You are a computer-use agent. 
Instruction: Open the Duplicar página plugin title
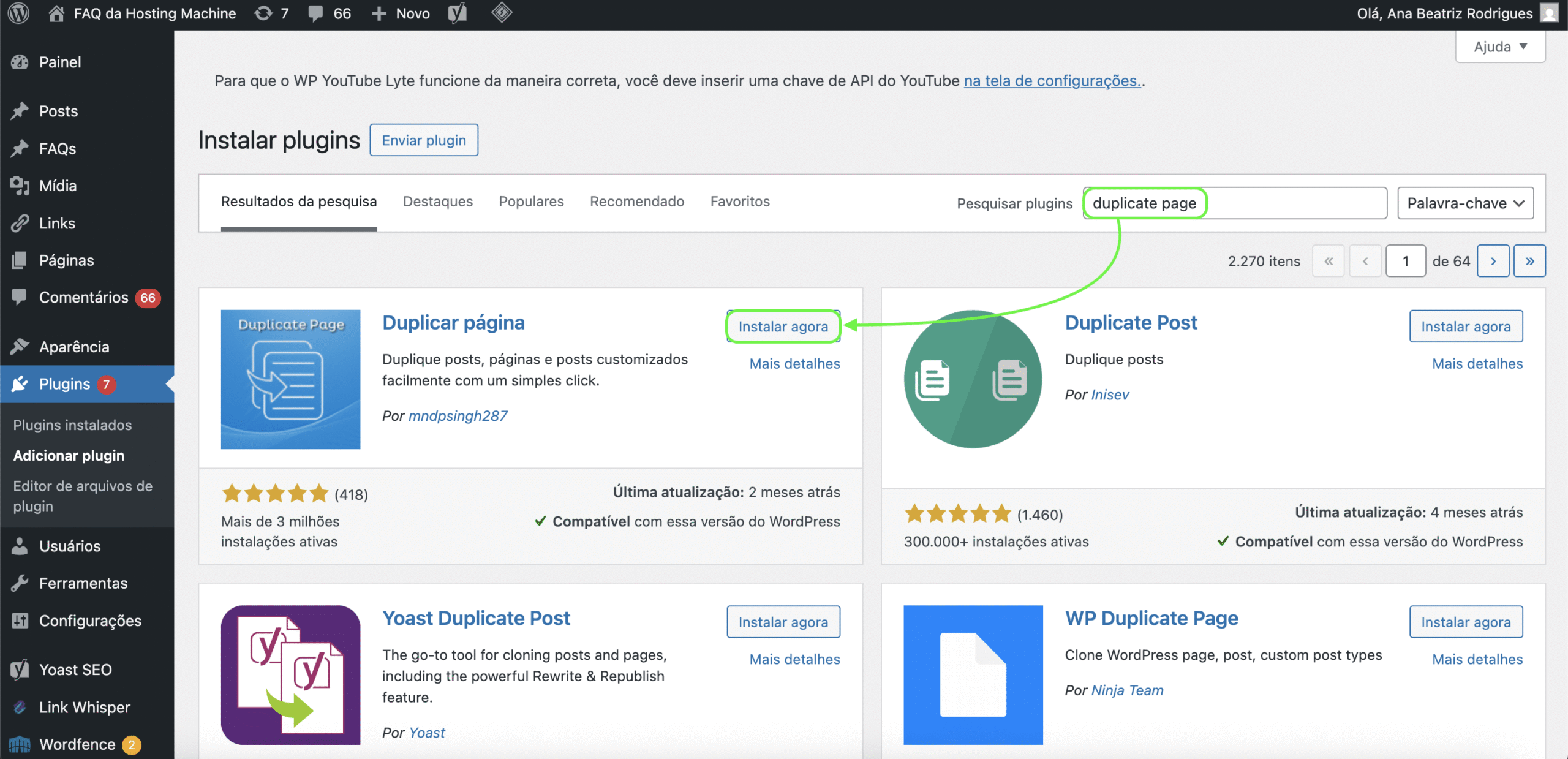(453, 323)
